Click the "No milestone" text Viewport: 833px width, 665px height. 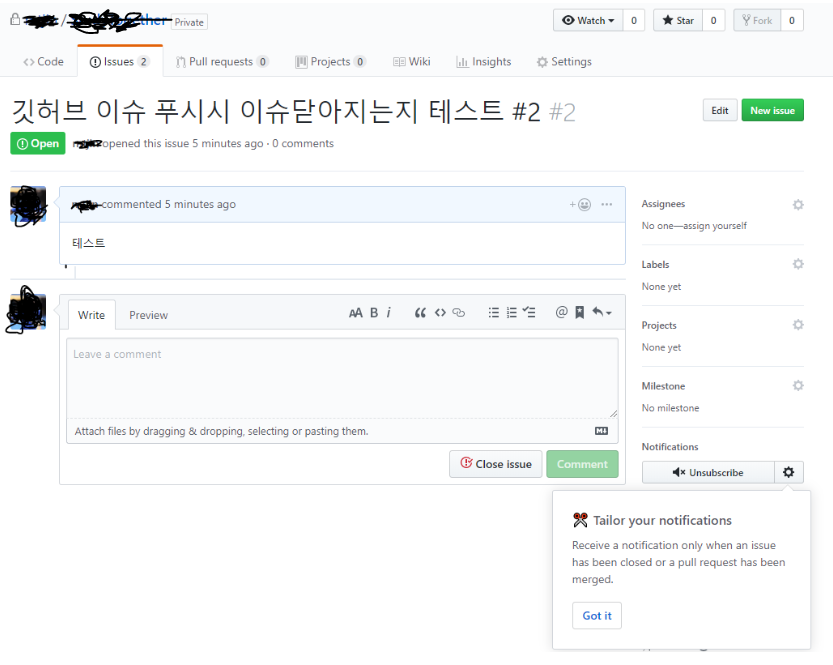point(670,408)
